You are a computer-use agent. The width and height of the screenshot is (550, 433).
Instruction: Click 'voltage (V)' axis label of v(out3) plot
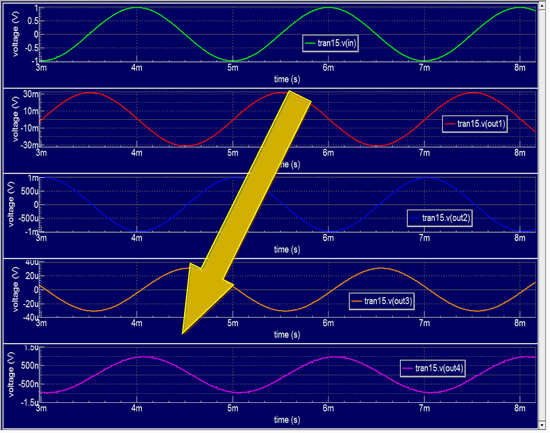pyautogui.click(x=15, y=289)
